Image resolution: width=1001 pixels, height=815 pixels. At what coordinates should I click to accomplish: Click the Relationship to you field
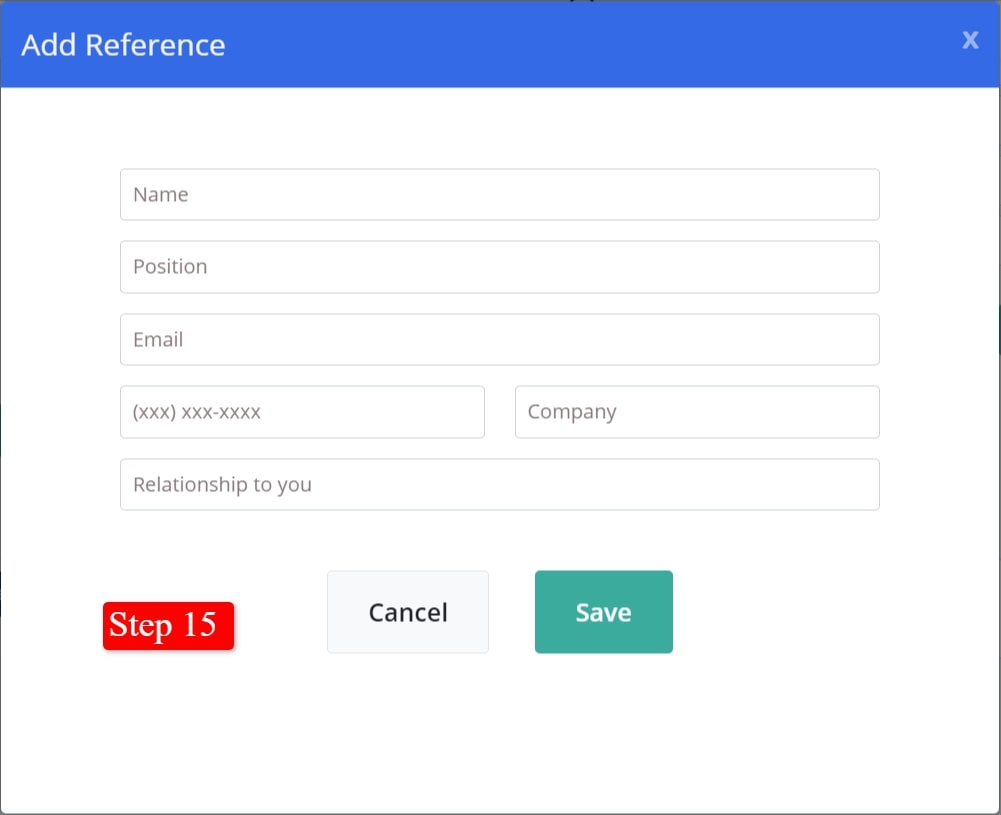tap(499, 485)
